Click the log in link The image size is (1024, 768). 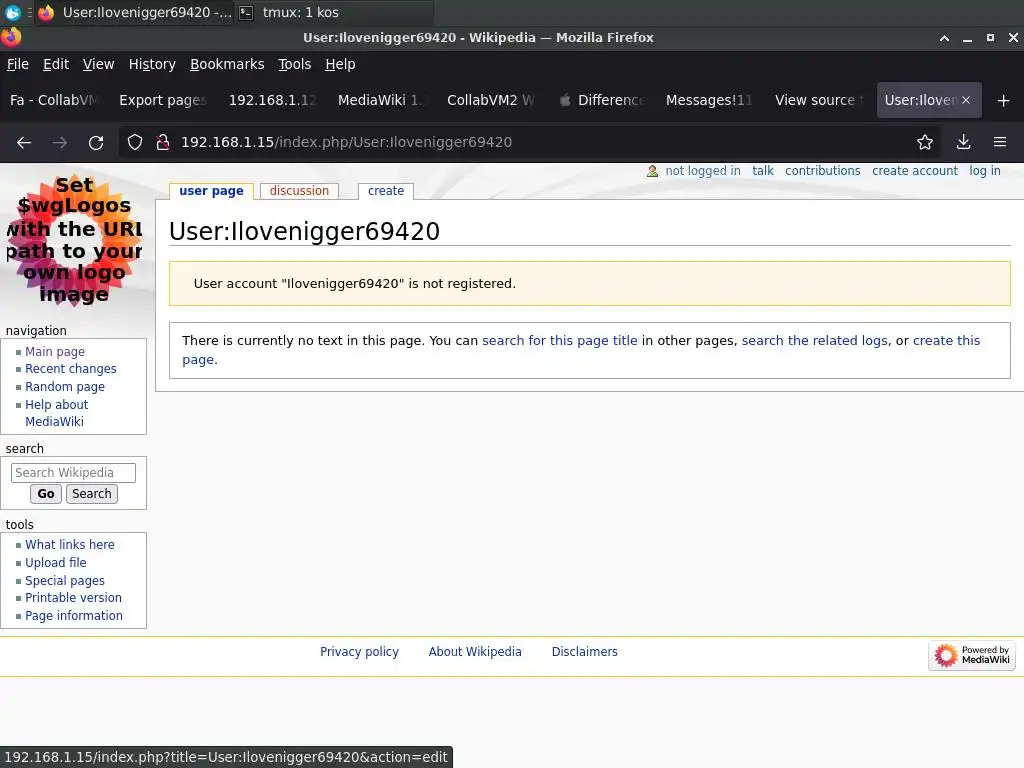click(985, 171)
